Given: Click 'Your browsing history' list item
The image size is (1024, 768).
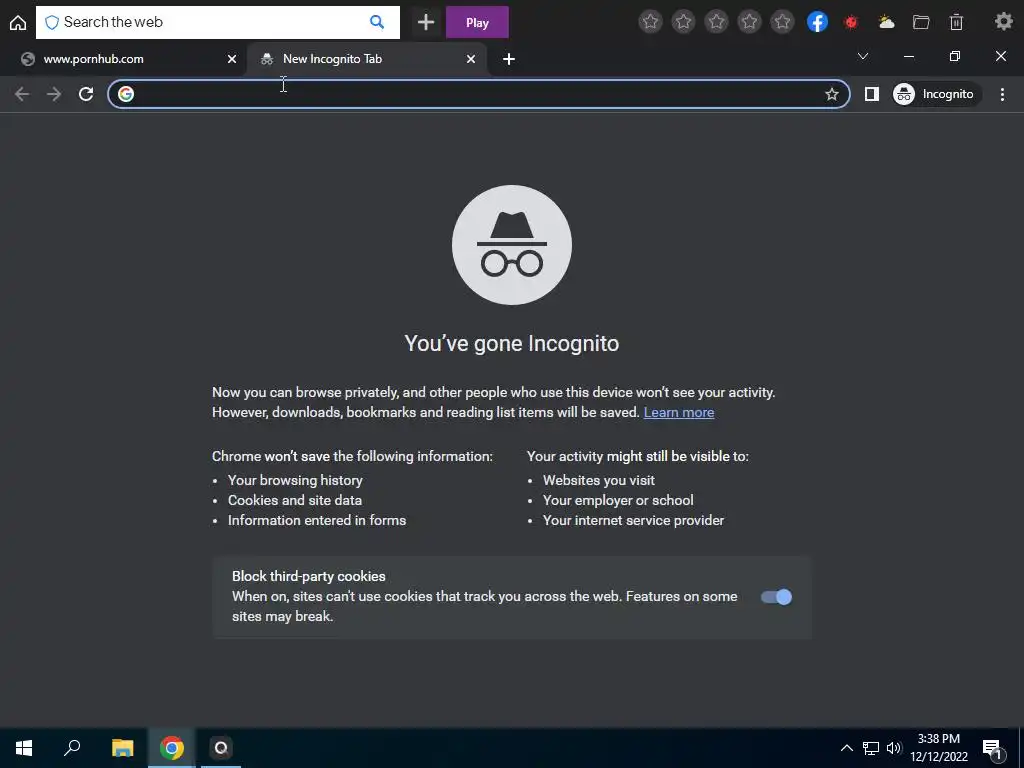Looking at the screenshot, I should pos(295,480).
